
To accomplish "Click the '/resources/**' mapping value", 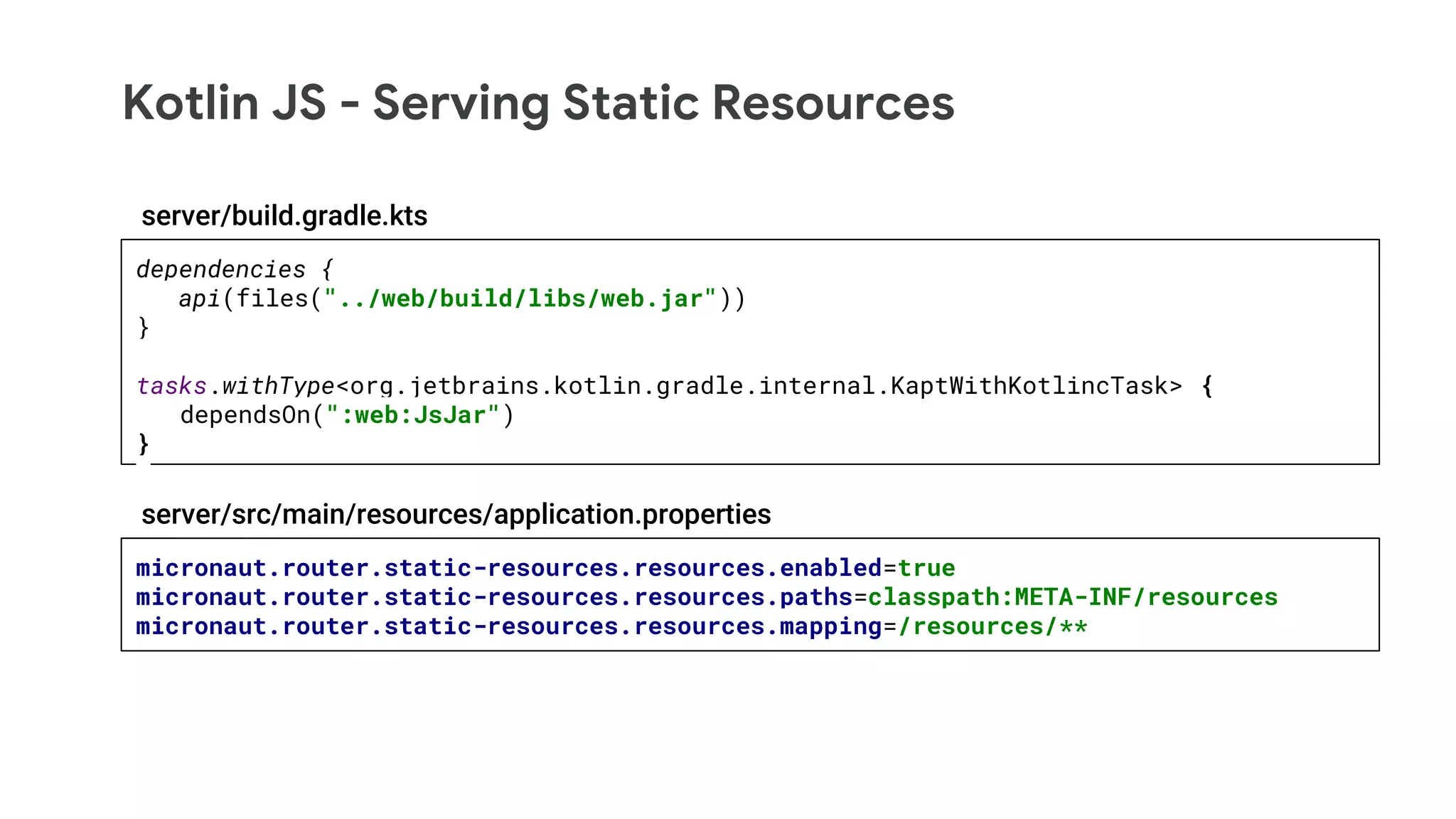I will (x=992, y=626).
